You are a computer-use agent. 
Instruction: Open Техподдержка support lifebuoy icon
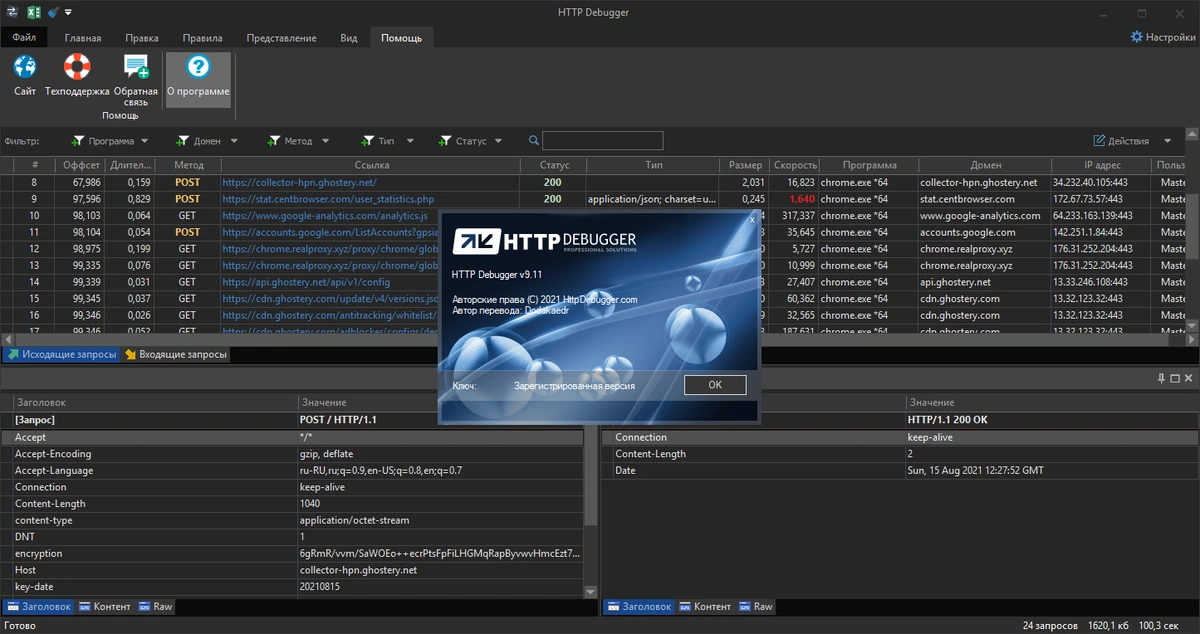(77, 67)
